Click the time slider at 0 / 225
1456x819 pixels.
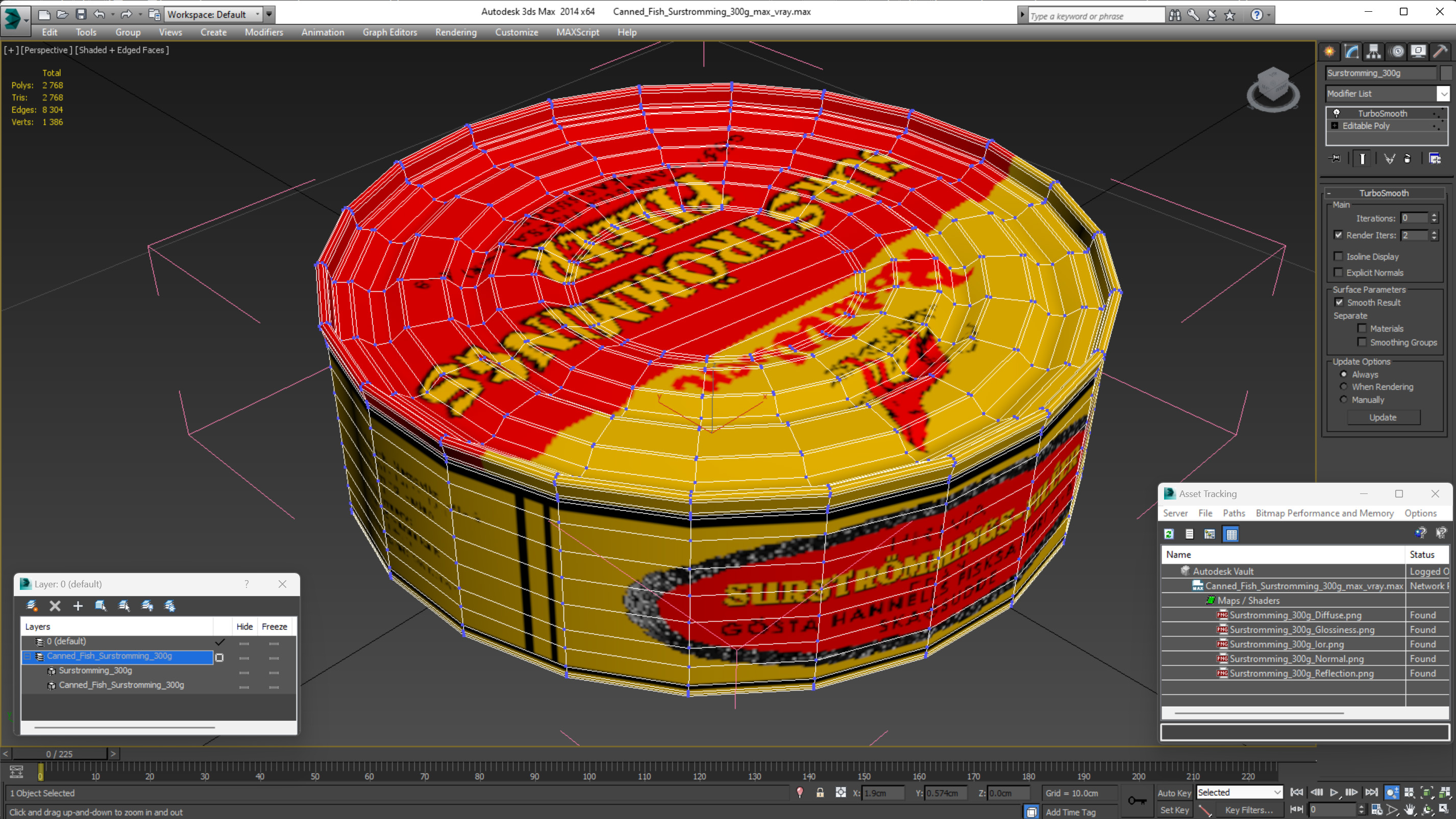point(59,754)
